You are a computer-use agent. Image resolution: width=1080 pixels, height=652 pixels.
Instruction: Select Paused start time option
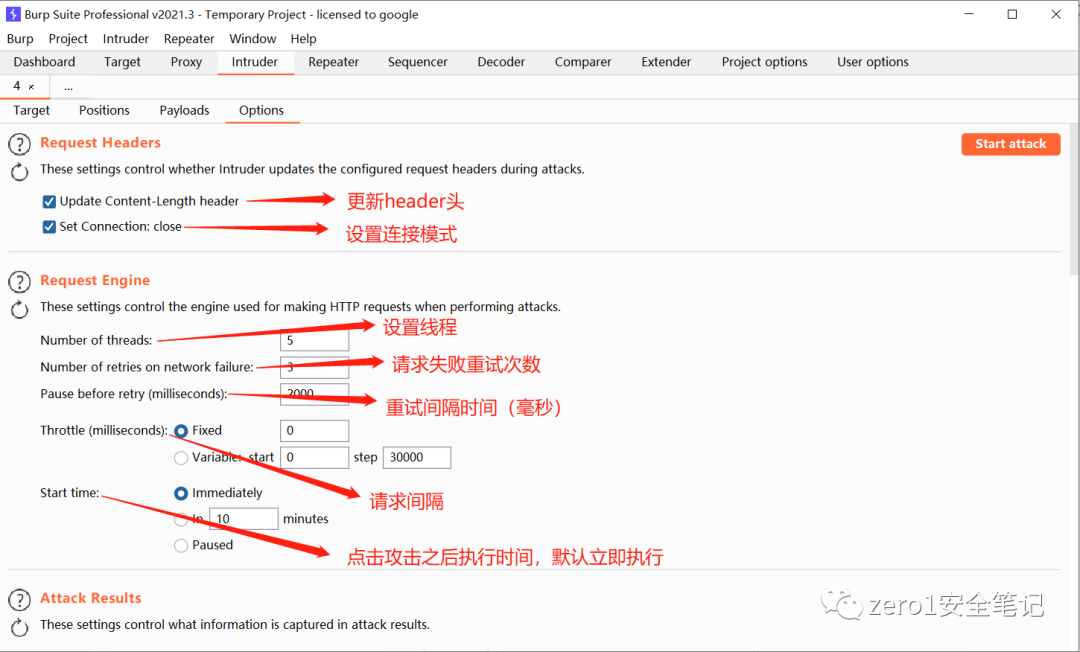(x=181, y=545)
